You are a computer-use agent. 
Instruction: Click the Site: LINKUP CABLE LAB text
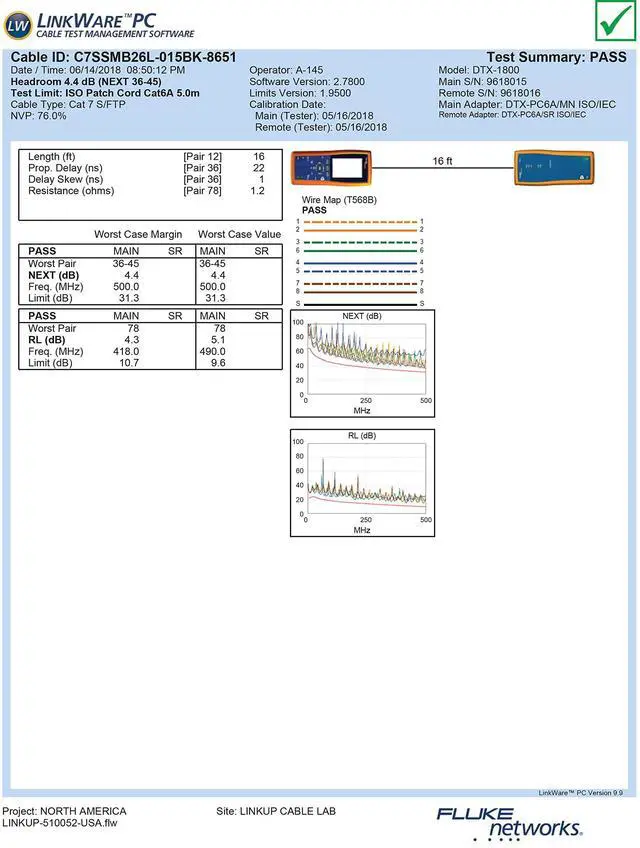coord(276,811)
